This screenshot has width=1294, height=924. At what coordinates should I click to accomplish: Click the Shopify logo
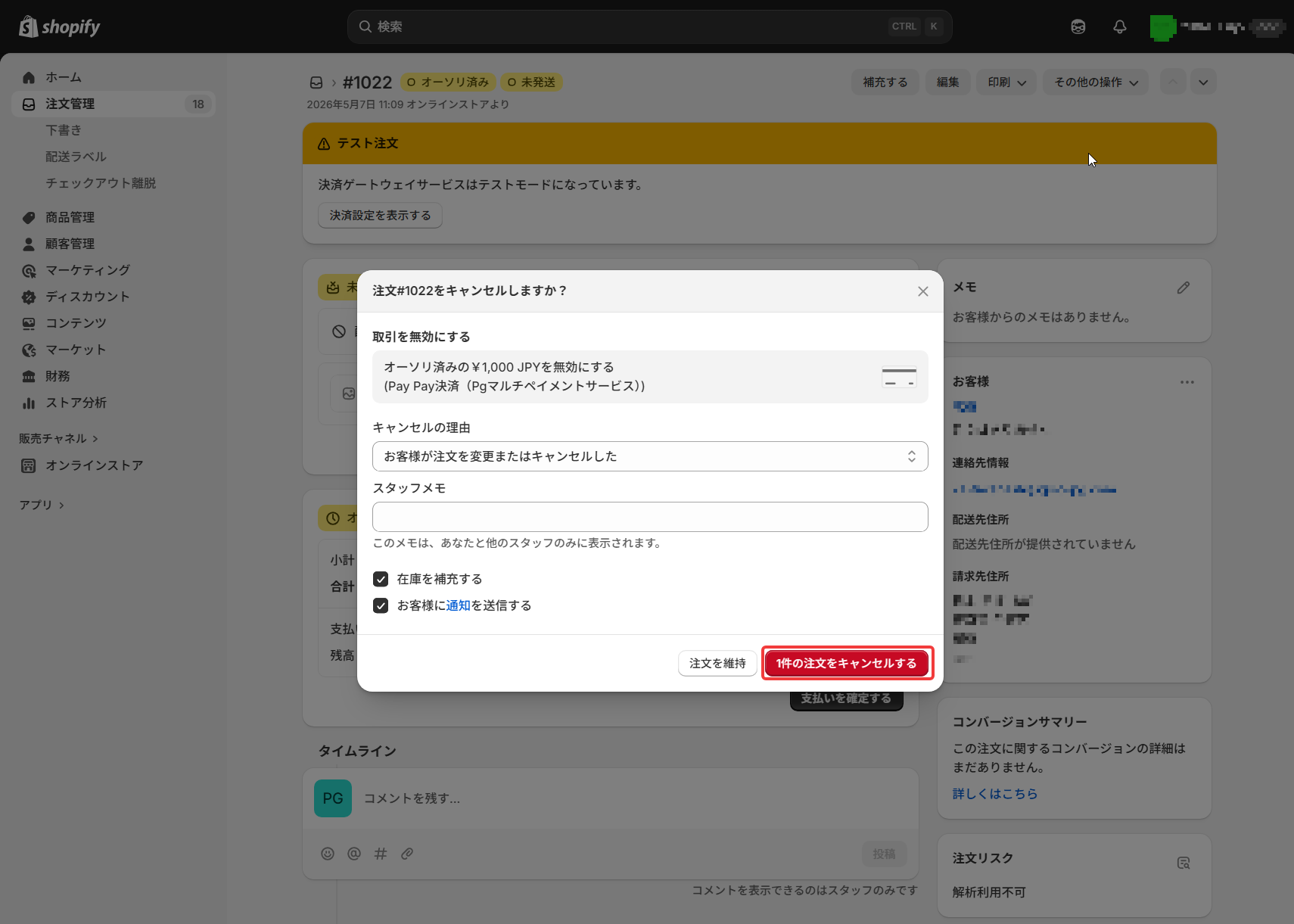[x=60, y=26]
